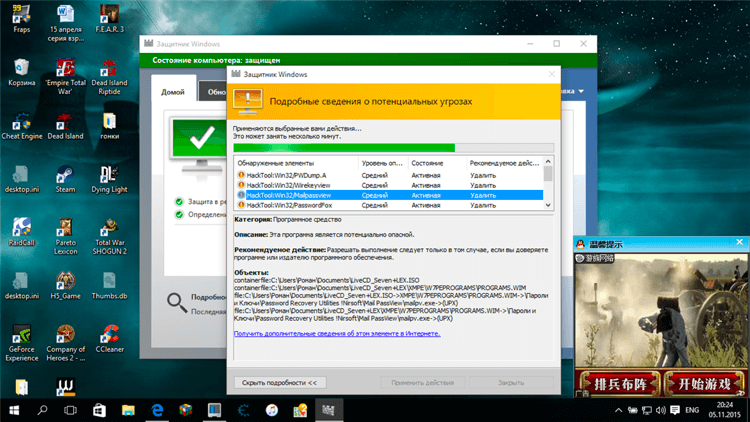Viewport: 750px width, 422px height.
Task: Select the Pareto Lexicon desktop shortcut
Action: point(66,236)
